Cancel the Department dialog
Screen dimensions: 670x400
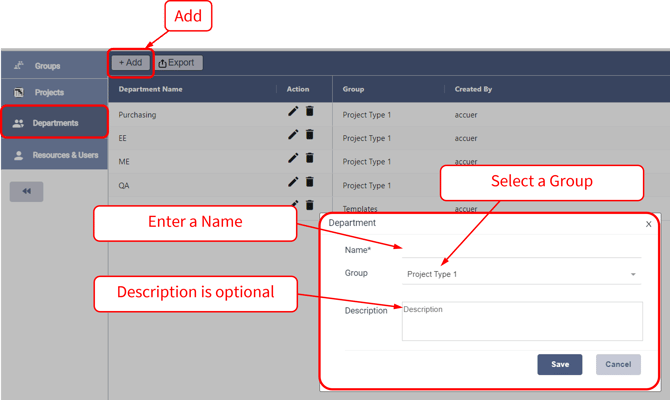click(x=618, y=364)
